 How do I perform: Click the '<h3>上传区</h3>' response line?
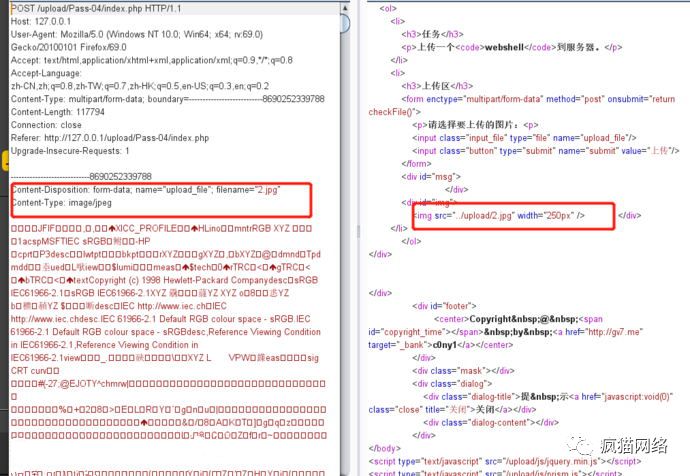click(437, 86)
